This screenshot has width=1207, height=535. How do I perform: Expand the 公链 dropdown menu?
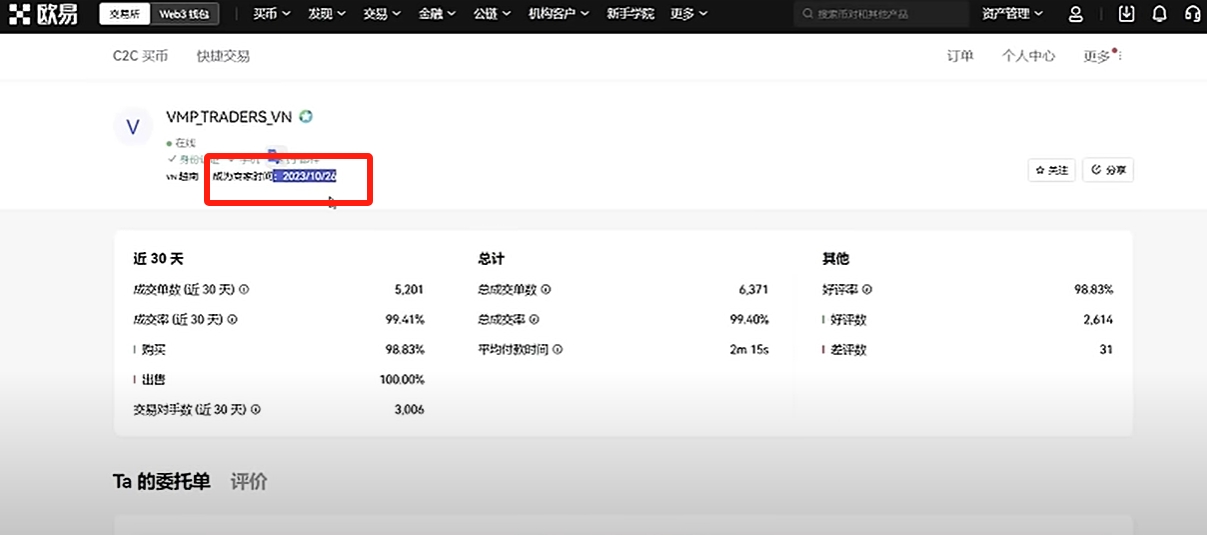click(x=491, y=14)
